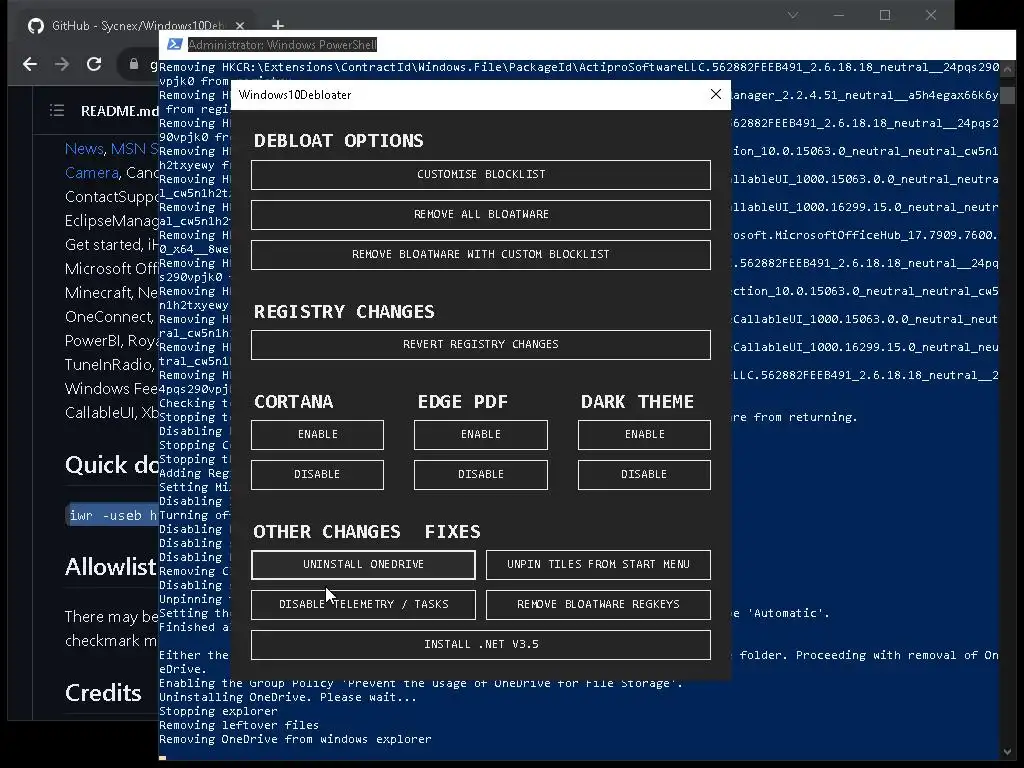
Task: Click 'Uninstalling OneDrive. Please wait...' line
Action: pyautogui.click(x=288, y=697)
